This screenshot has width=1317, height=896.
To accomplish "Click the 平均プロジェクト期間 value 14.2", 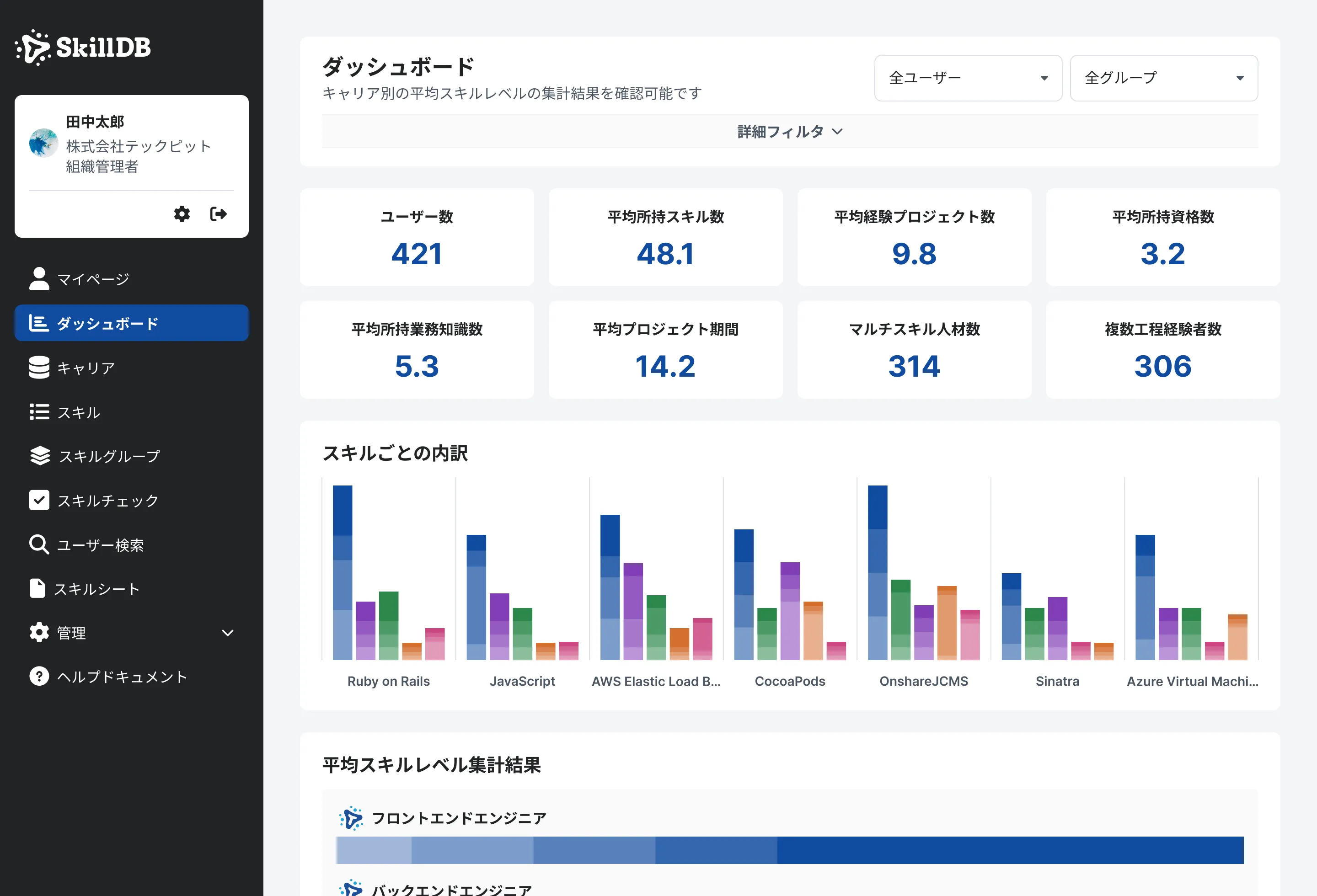I will [665, 367].
